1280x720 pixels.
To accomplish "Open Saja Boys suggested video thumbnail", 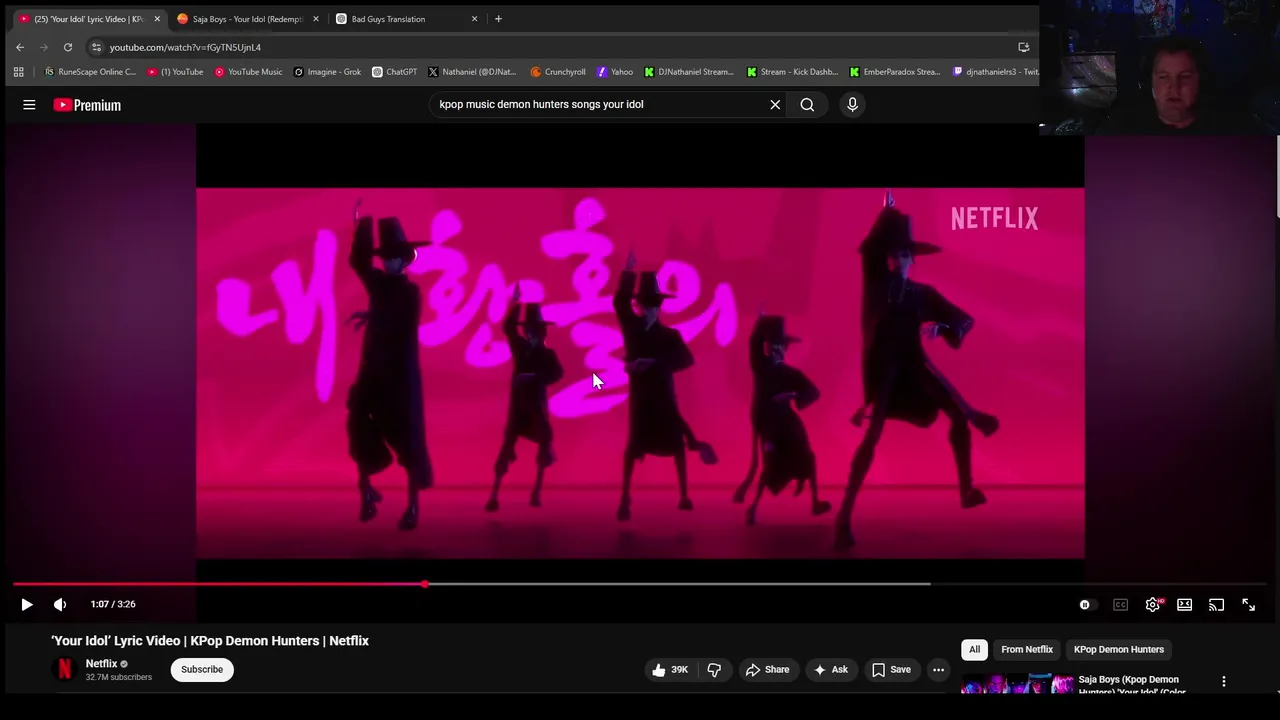I will (1017, 685).
